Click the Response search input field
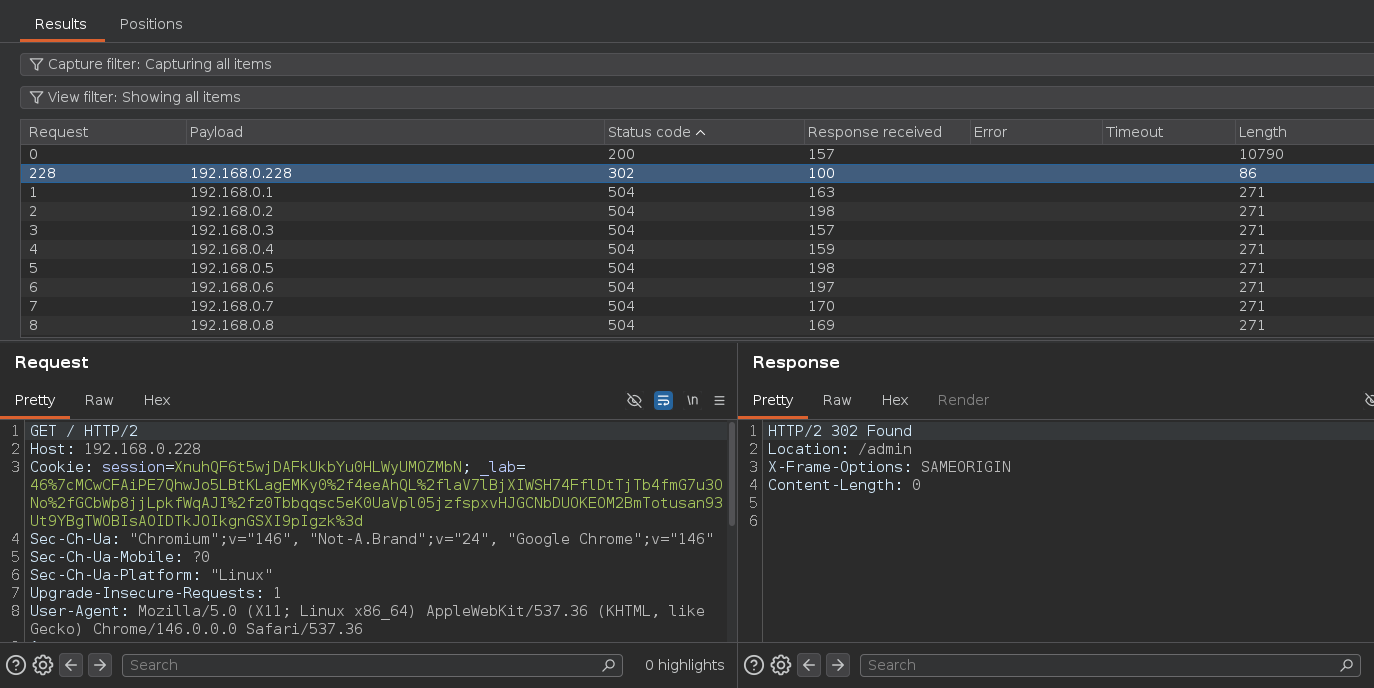 click(1100, 665)
